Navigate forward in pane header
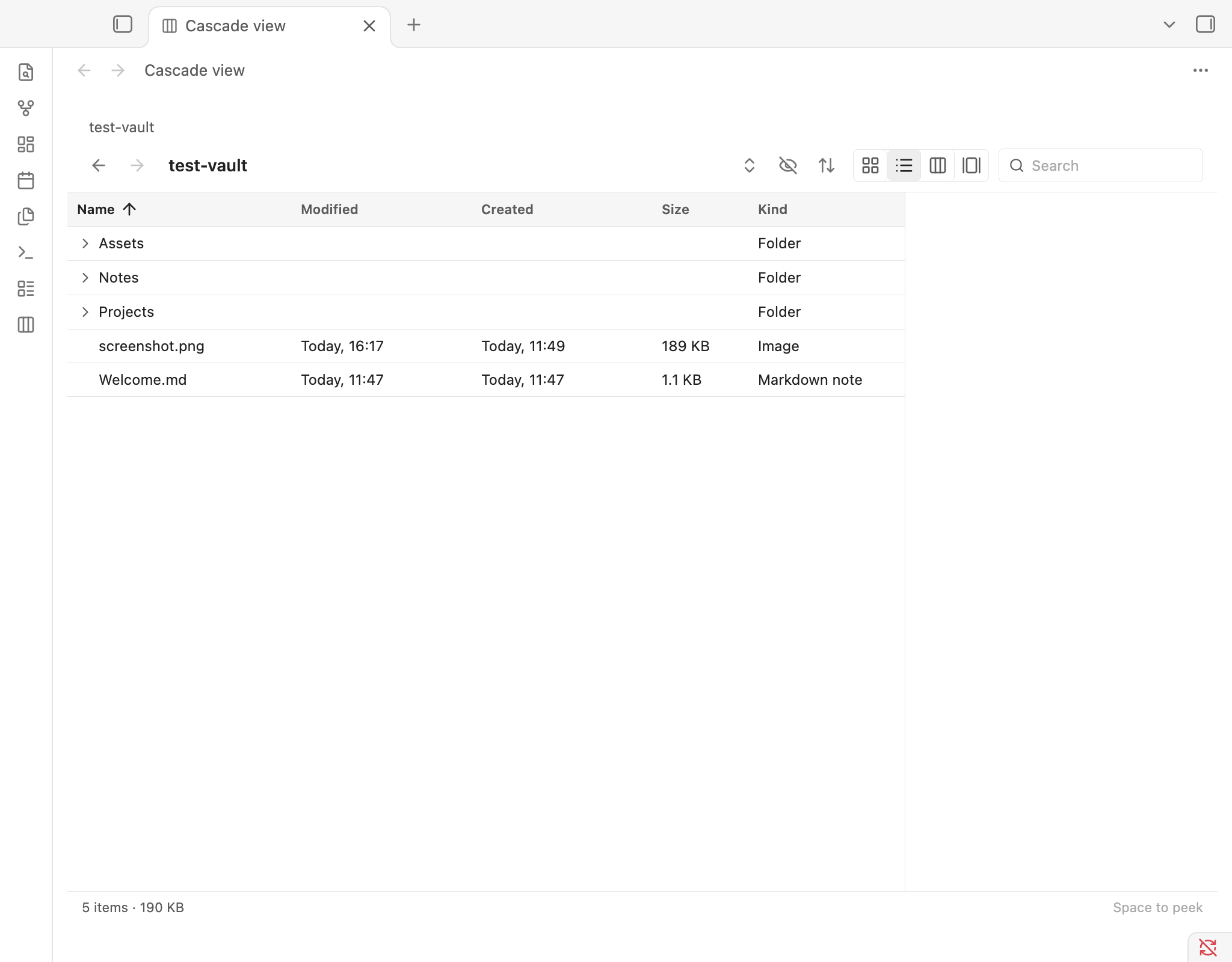1232x962 pixels. [118, 70]
